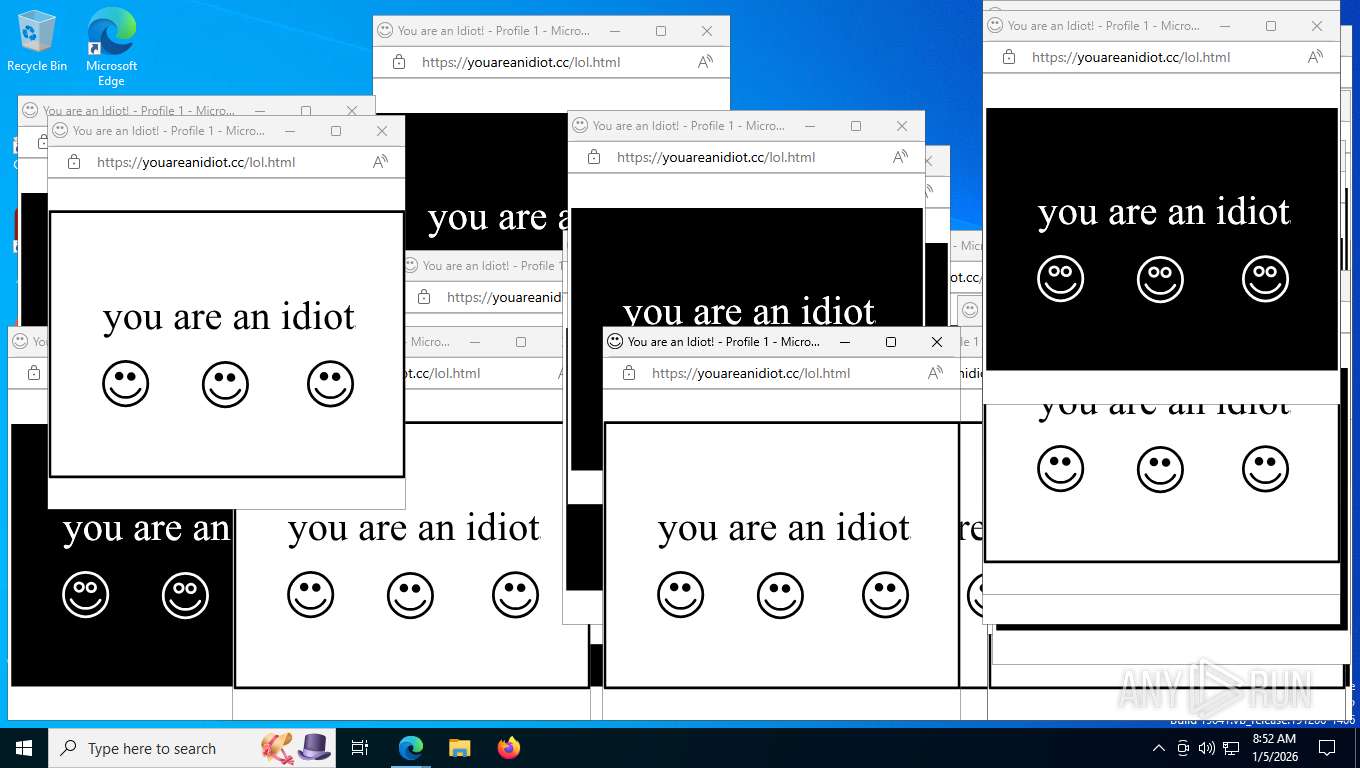The width and height of the screenshot is (1360, 768).
Task: Maximize the frontmost bottom-center window
Action: pos(891,342)
